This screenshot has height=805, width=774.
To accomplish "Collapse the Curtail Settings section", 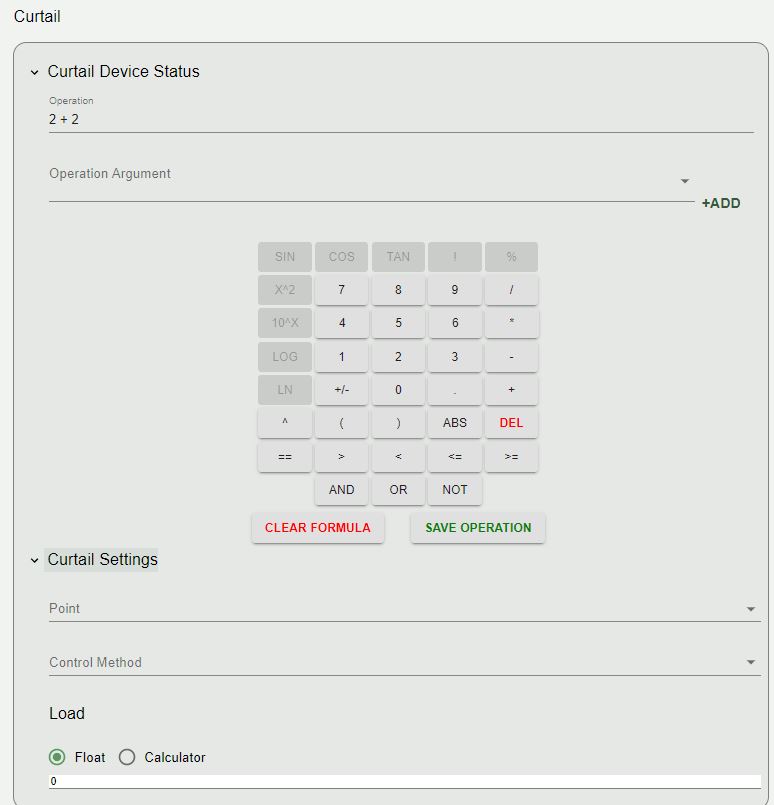I will (x=34, y=560).
